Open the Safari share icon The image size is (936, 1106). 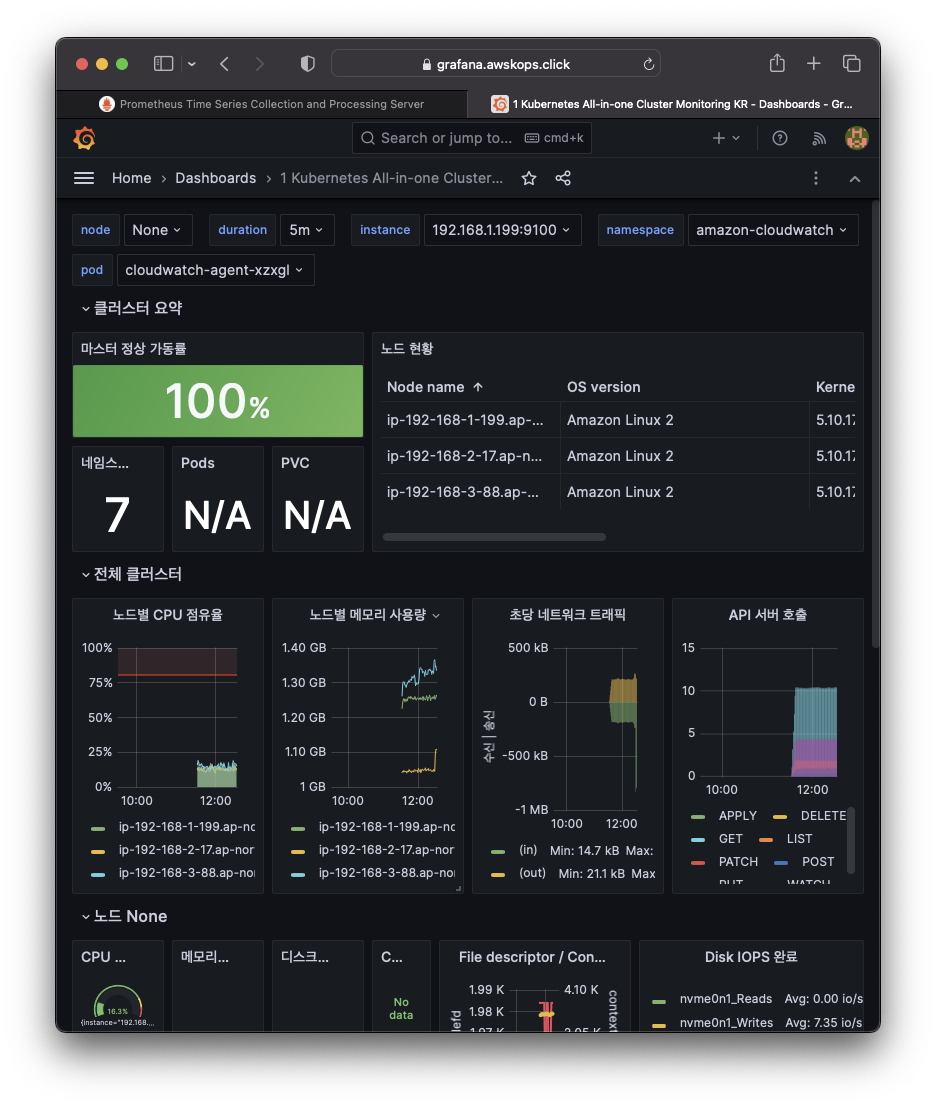click(777, 63)
